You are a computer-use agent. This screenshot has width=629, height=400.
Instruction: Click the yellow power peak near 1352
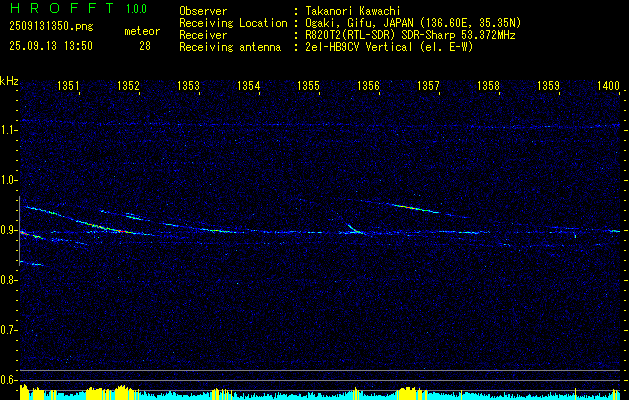coord(122,392)
